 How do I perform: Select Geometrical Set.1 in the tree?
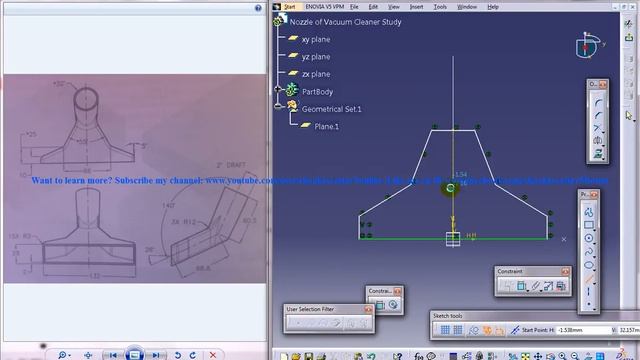point(331,109)
